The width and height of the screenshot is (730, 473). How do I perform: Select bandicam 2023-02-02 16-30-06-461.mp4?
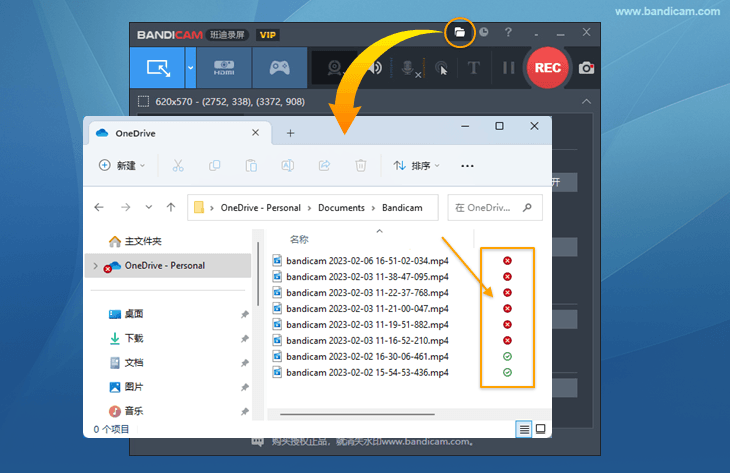pyautogui.click(x=360, y=357)
